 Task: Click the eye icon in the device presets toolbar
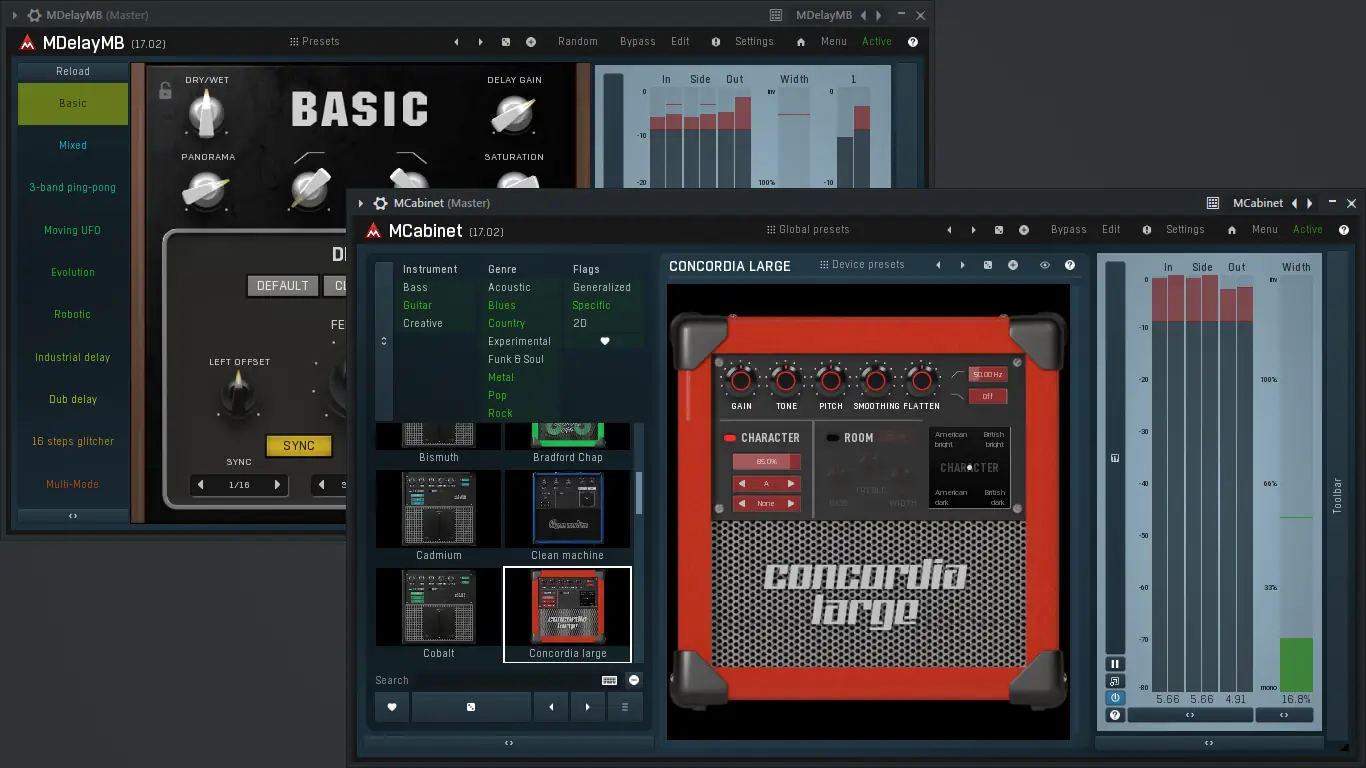point(1045,264)
